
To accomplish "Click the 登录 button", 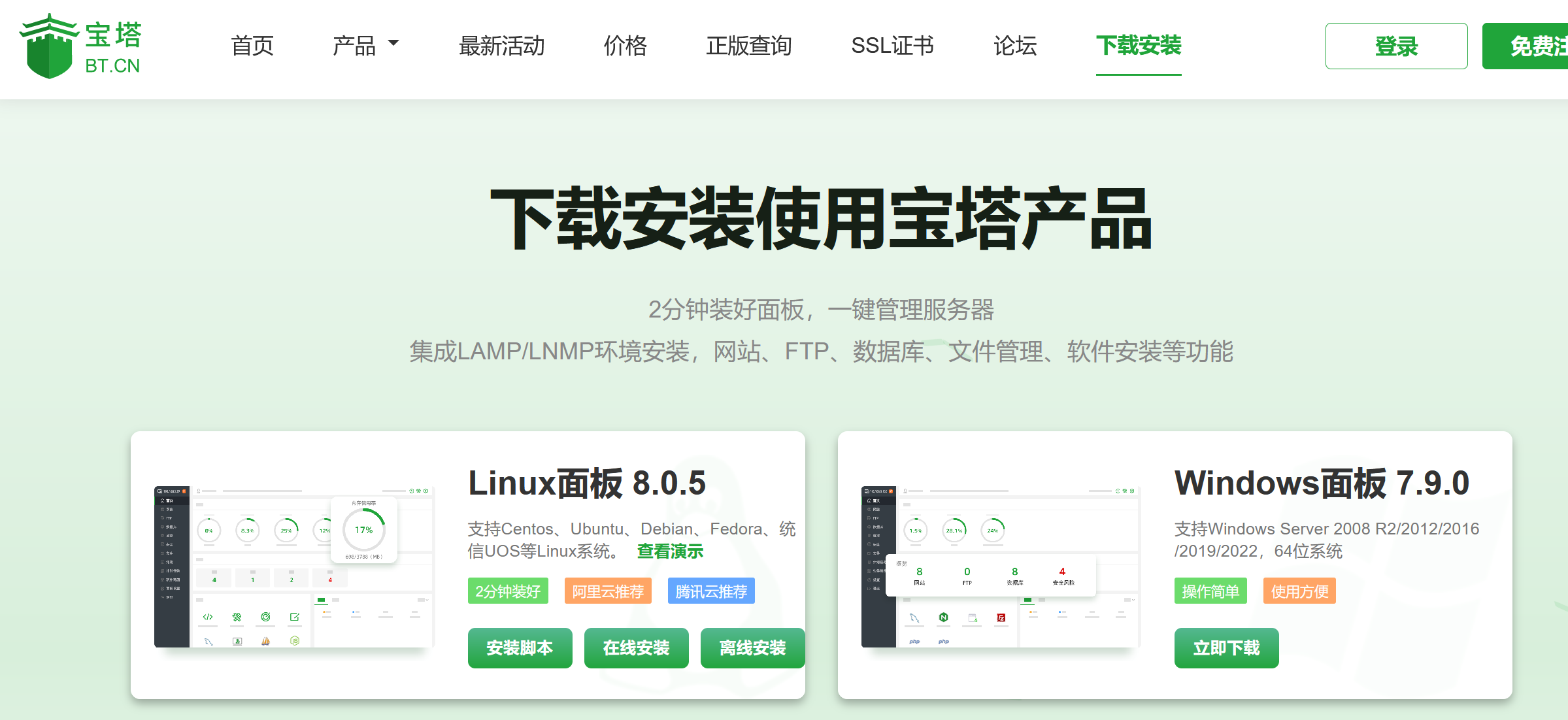I will (x=1396, y=46).
